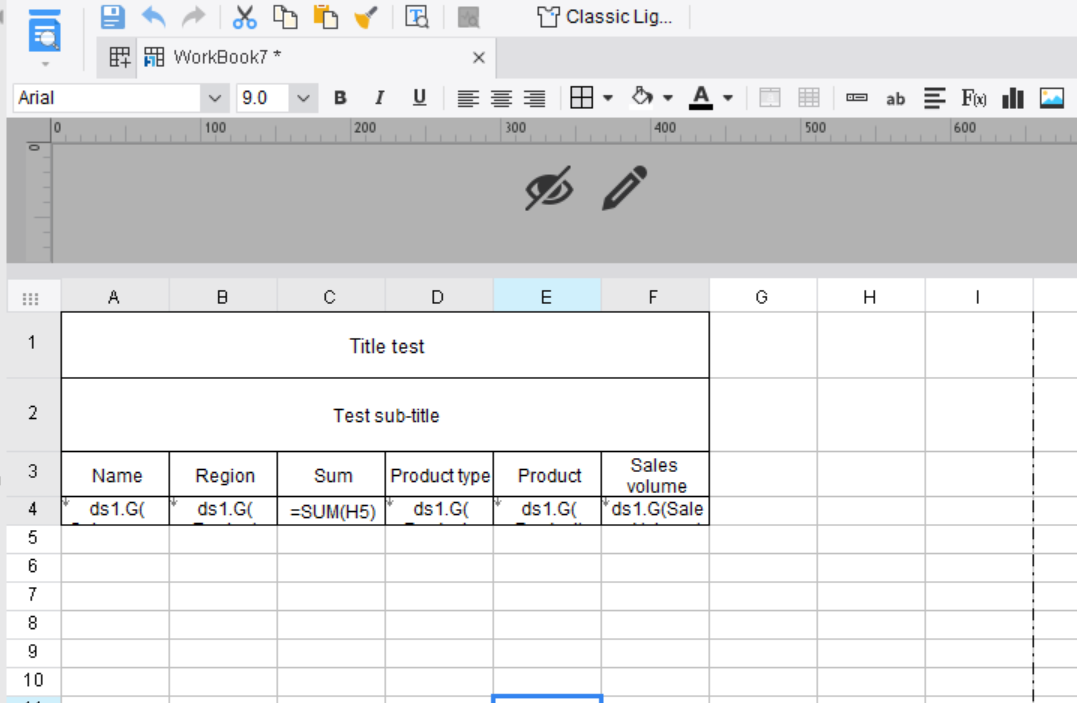Open the Classic Light theme selector
Viewport: 1077px width, 703px height.
(x=605, y=16)
